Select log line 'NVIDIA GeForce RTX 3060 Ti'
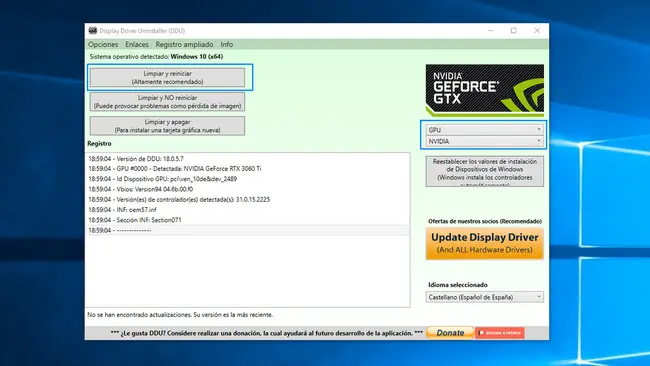The width and height of the screenshot is (650, 366). pyautogui.click(x=248, y=169)
